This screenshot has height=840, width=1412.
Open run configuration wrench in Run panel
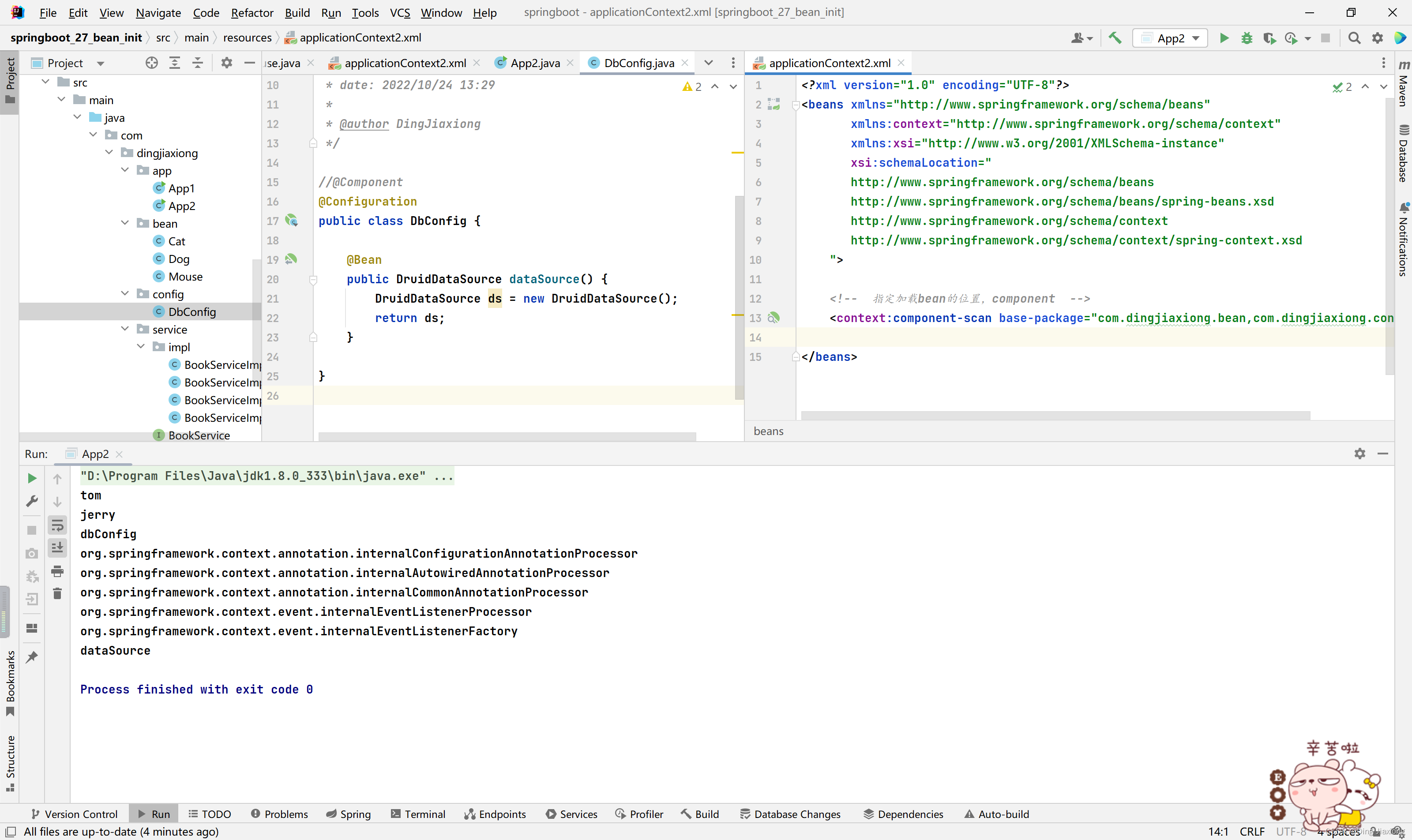pos(32,502)
